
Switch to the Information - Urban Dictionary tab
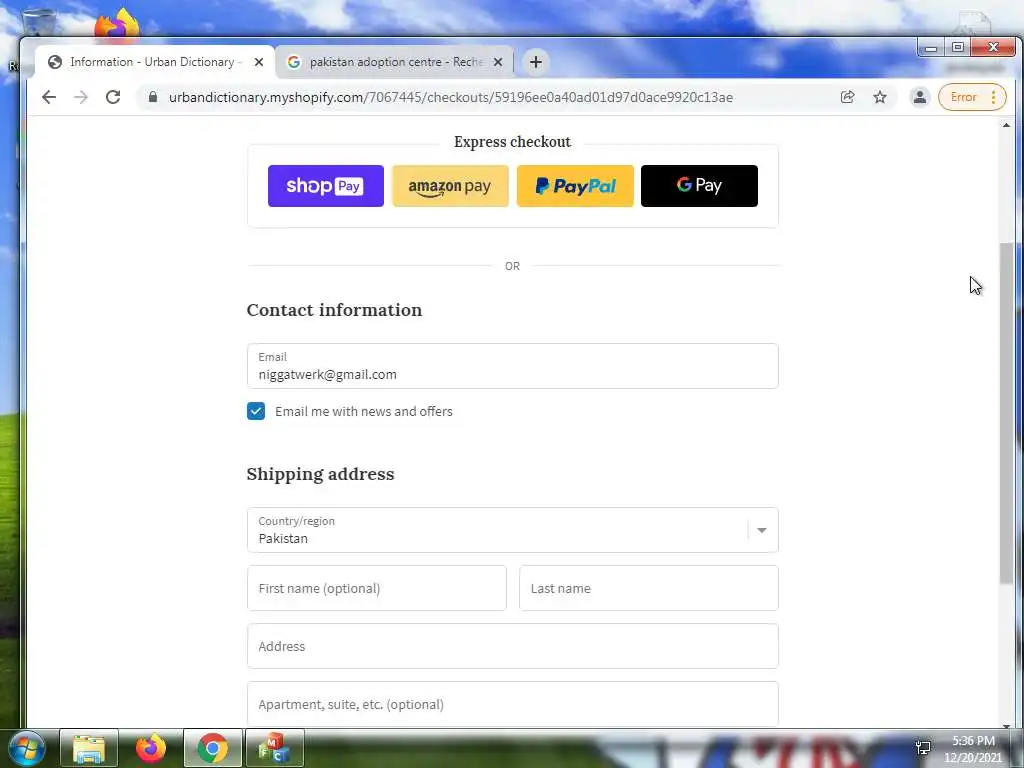pos(155,62)
